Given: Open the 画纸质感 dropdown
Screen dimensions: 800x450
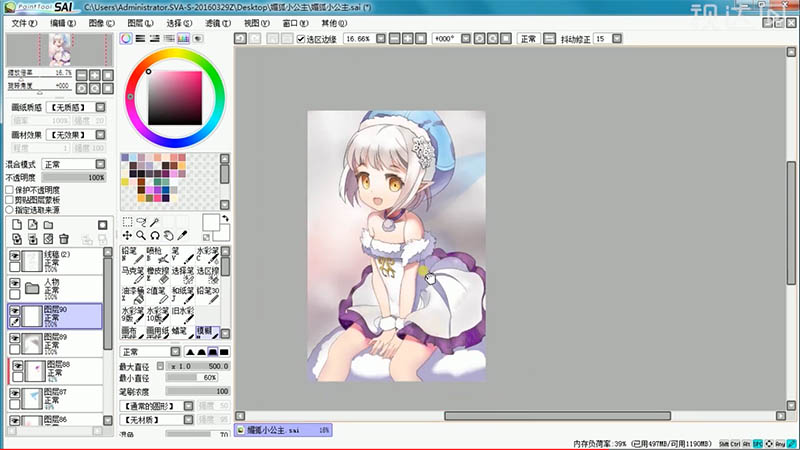Looking at the screenshot, I should coord(101,107).
